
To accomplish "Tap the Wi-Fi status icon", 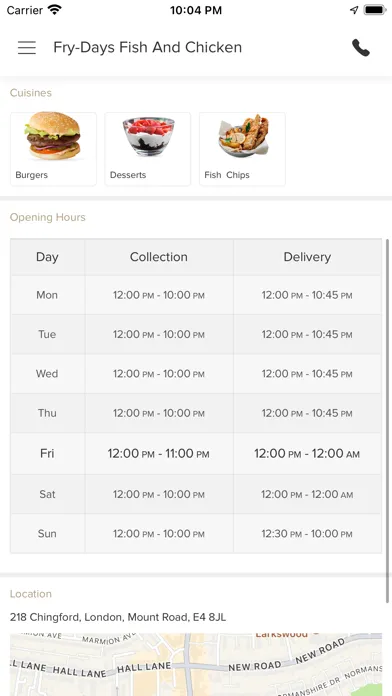I will (55, 10).
